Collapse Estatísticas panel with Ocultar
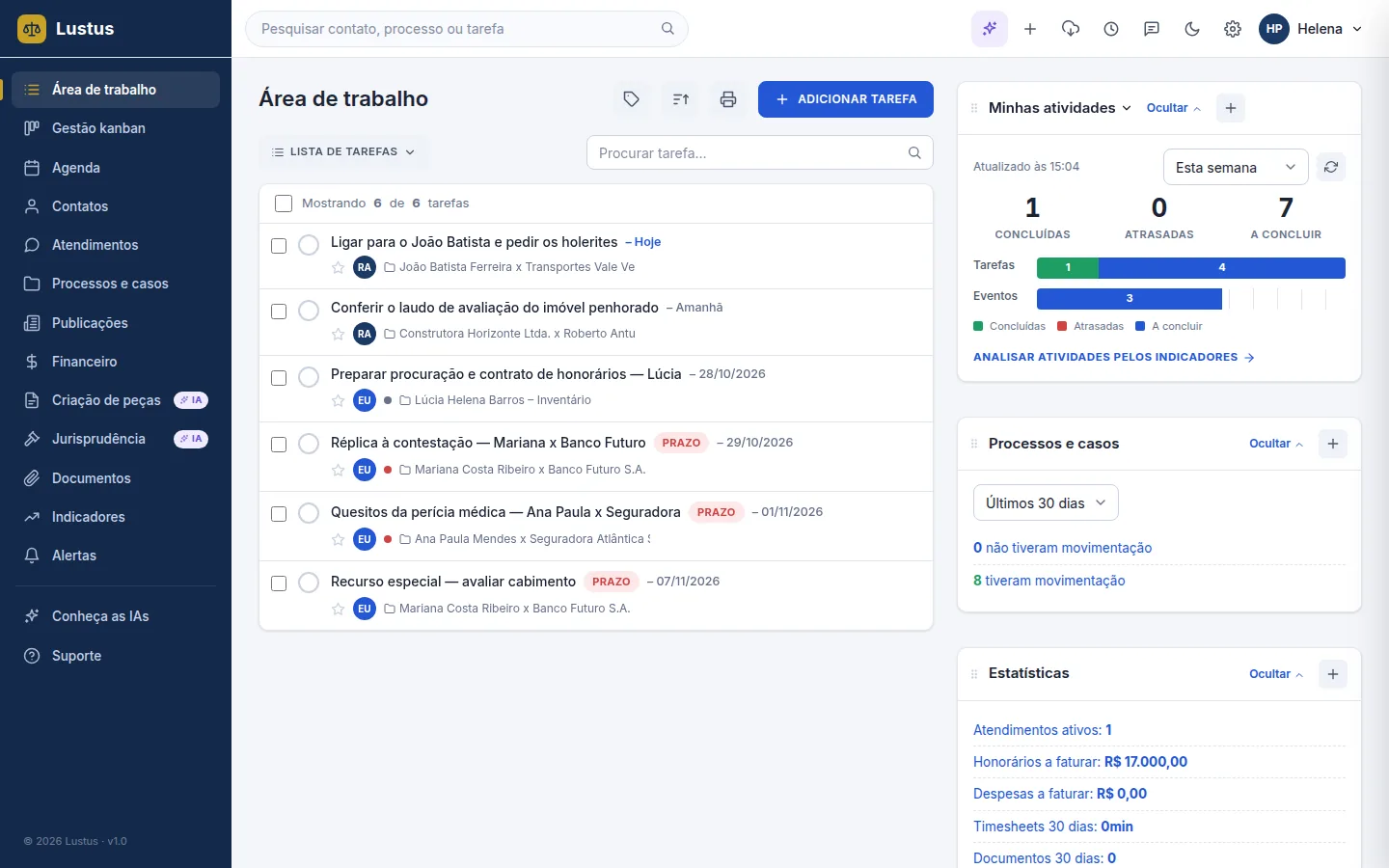This screenshot has height=868, width=1389. [x=1276, y=674]
